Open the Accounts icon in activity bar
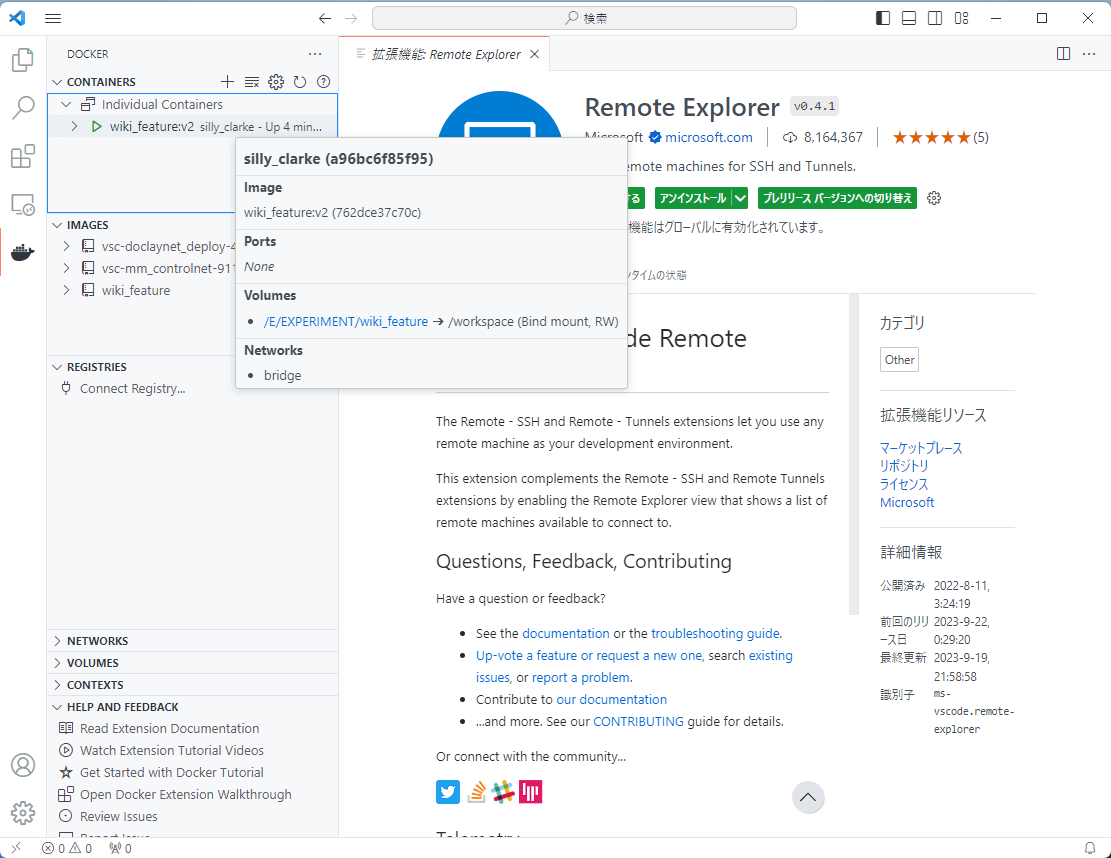 point(23,765)
